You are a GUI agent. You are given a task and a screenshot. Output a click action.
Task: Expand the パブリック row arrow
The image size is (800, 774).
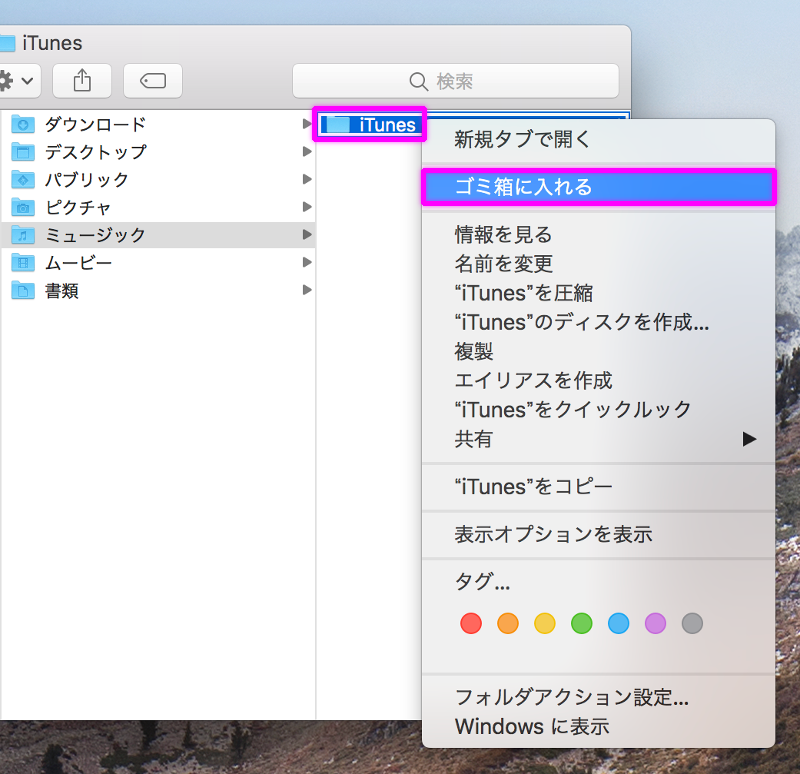[x=307, y=179]
